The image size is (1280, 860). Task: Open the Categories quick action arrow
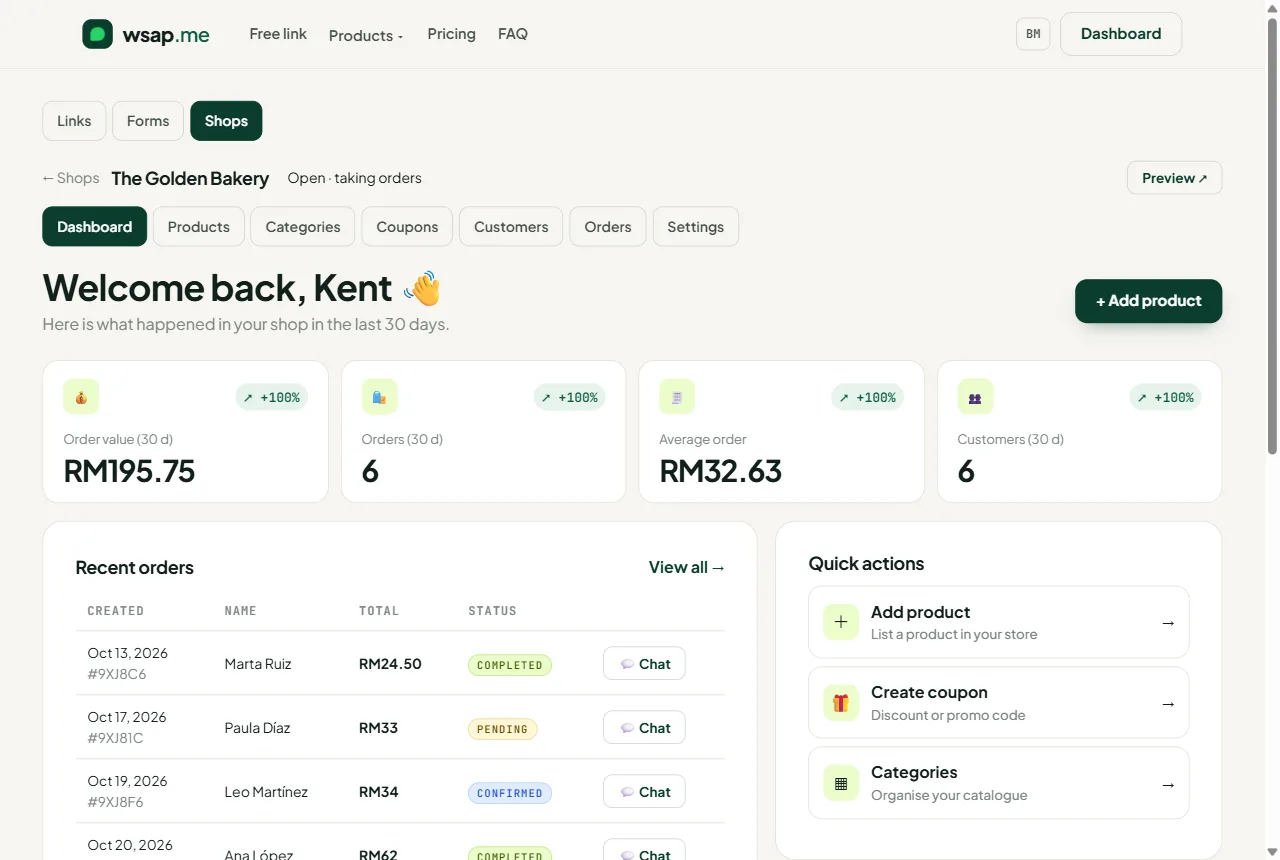[1168, 784]
